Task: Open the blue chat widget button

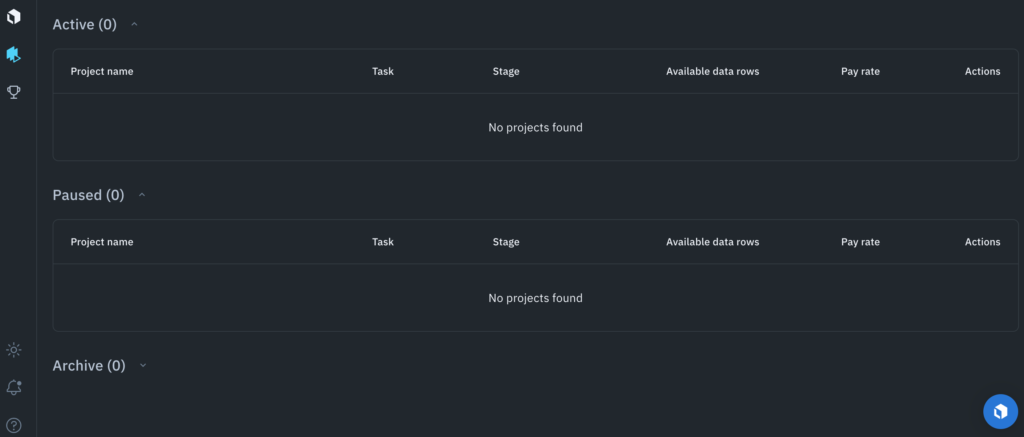Action: pyautogui.click(x=1000, y=412)
